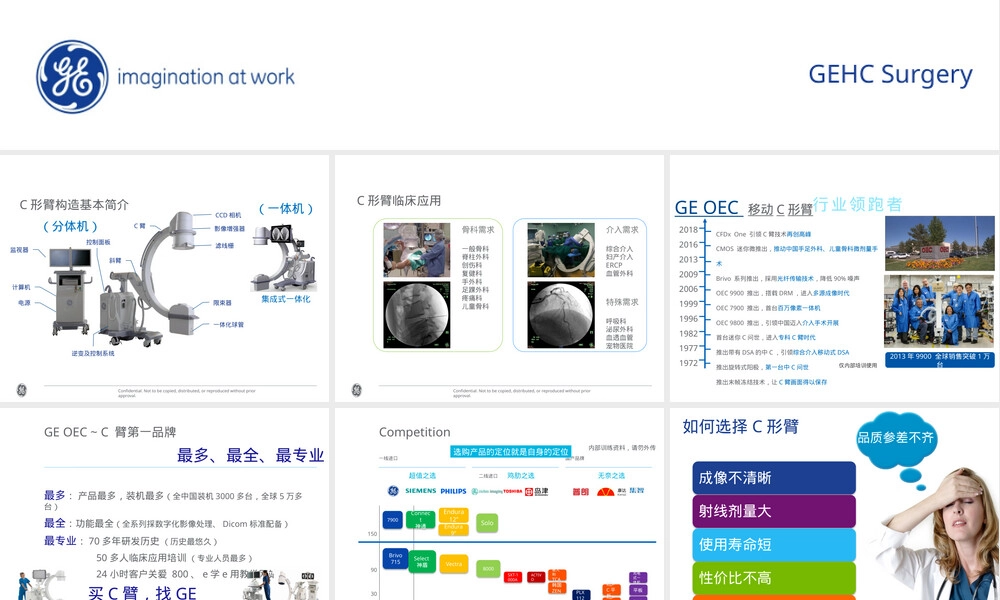Click small GE logo in C形臂构造 slide footer
The height and width of the screenshot is (600, 1000).
pos(22,390)
